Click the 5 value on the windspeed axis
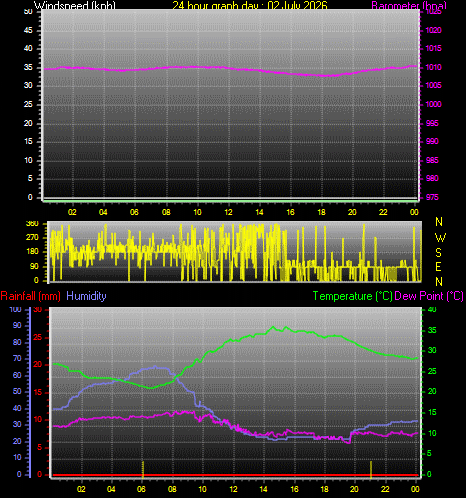The width and height of the screenshot is (466, 498). point(30,178)
